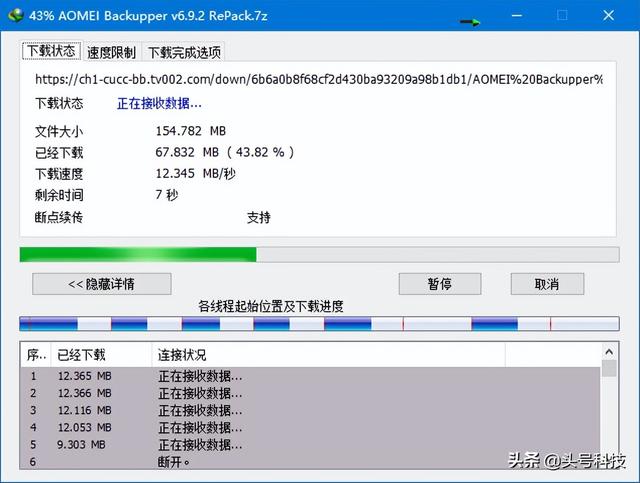Click the 隐藏详情 button
Screen dimensions: 640x483
(x=102, y=284)
